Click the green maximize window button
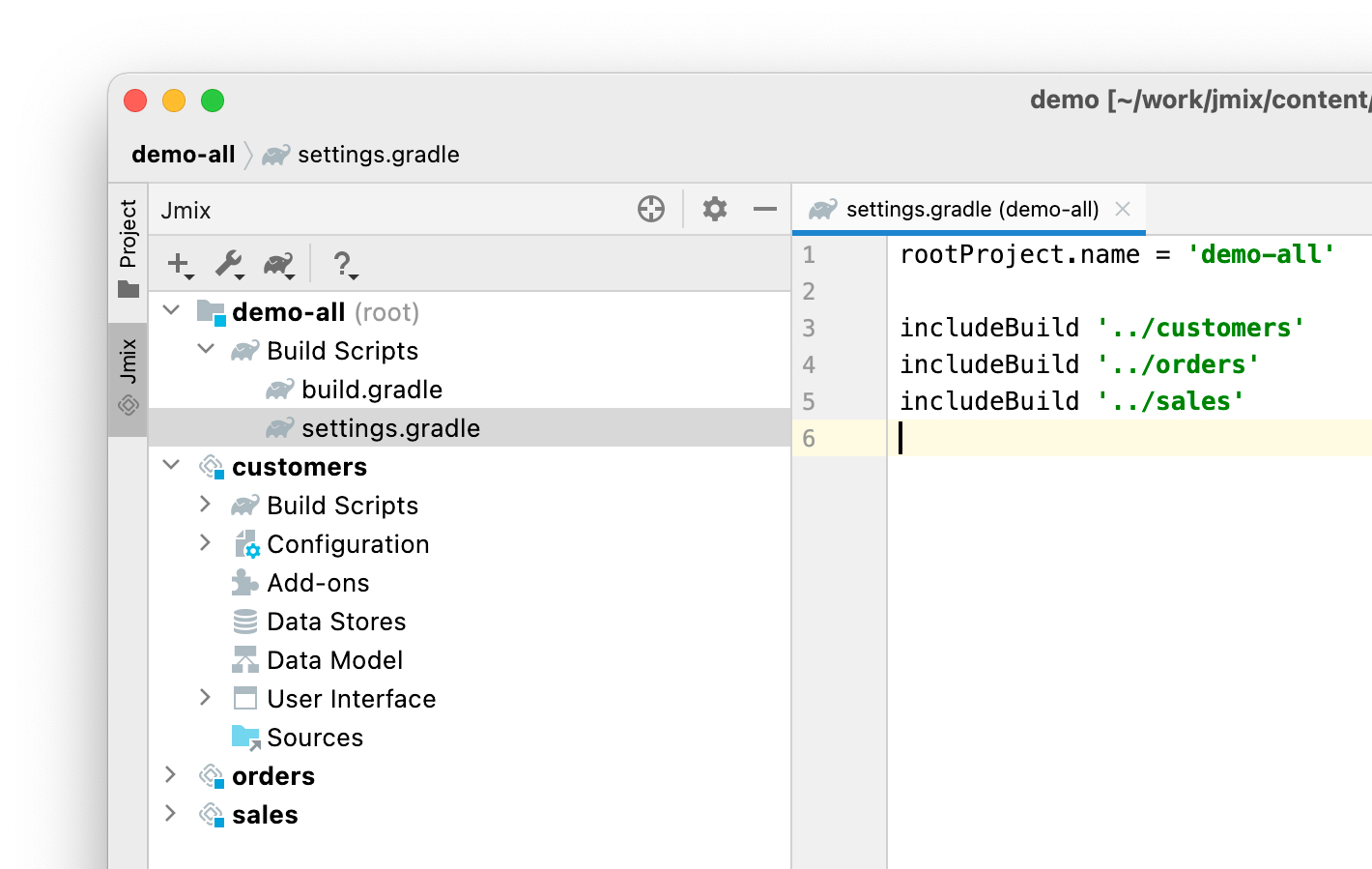1372x869 pixels. [x=213, y=101]
